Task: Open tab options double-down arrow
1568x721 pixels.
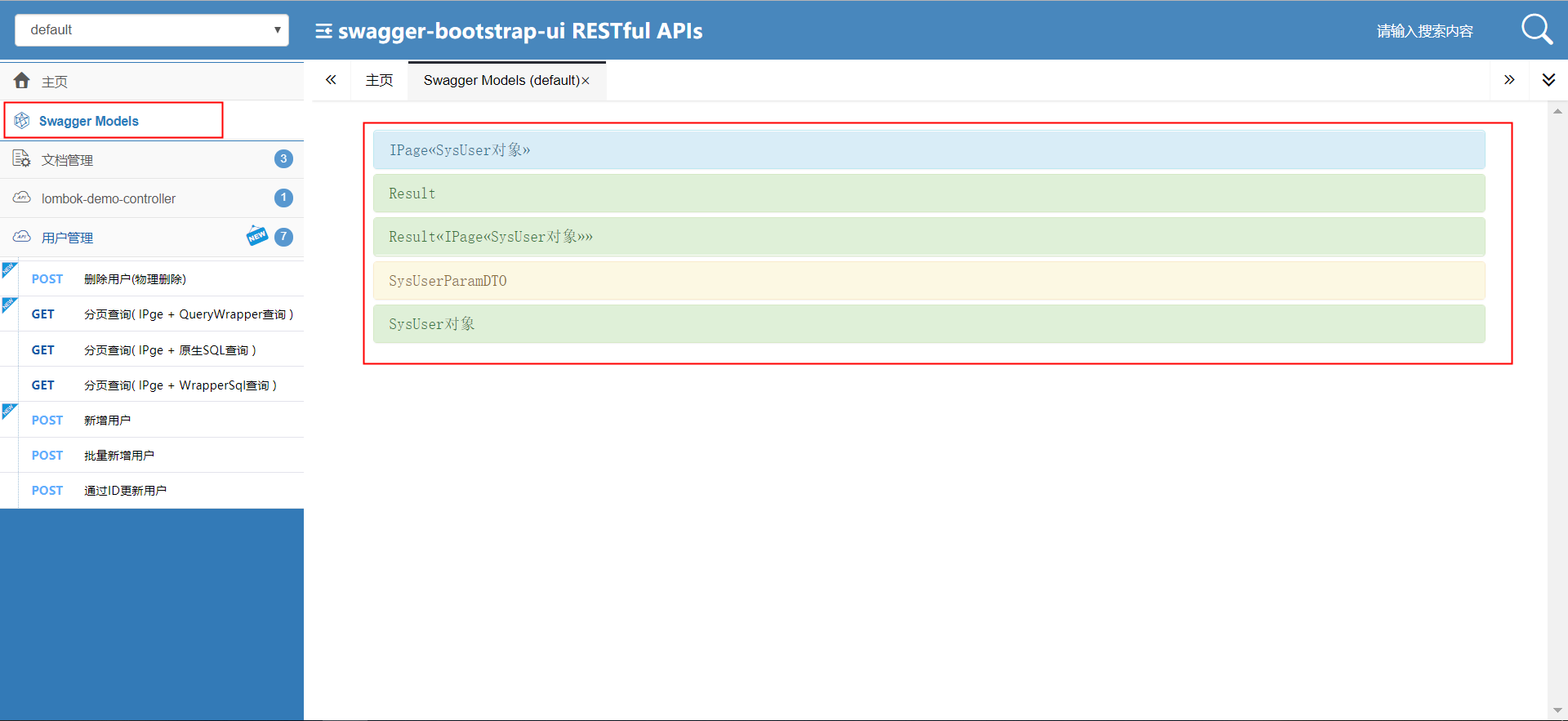Action: [1548, 80]
